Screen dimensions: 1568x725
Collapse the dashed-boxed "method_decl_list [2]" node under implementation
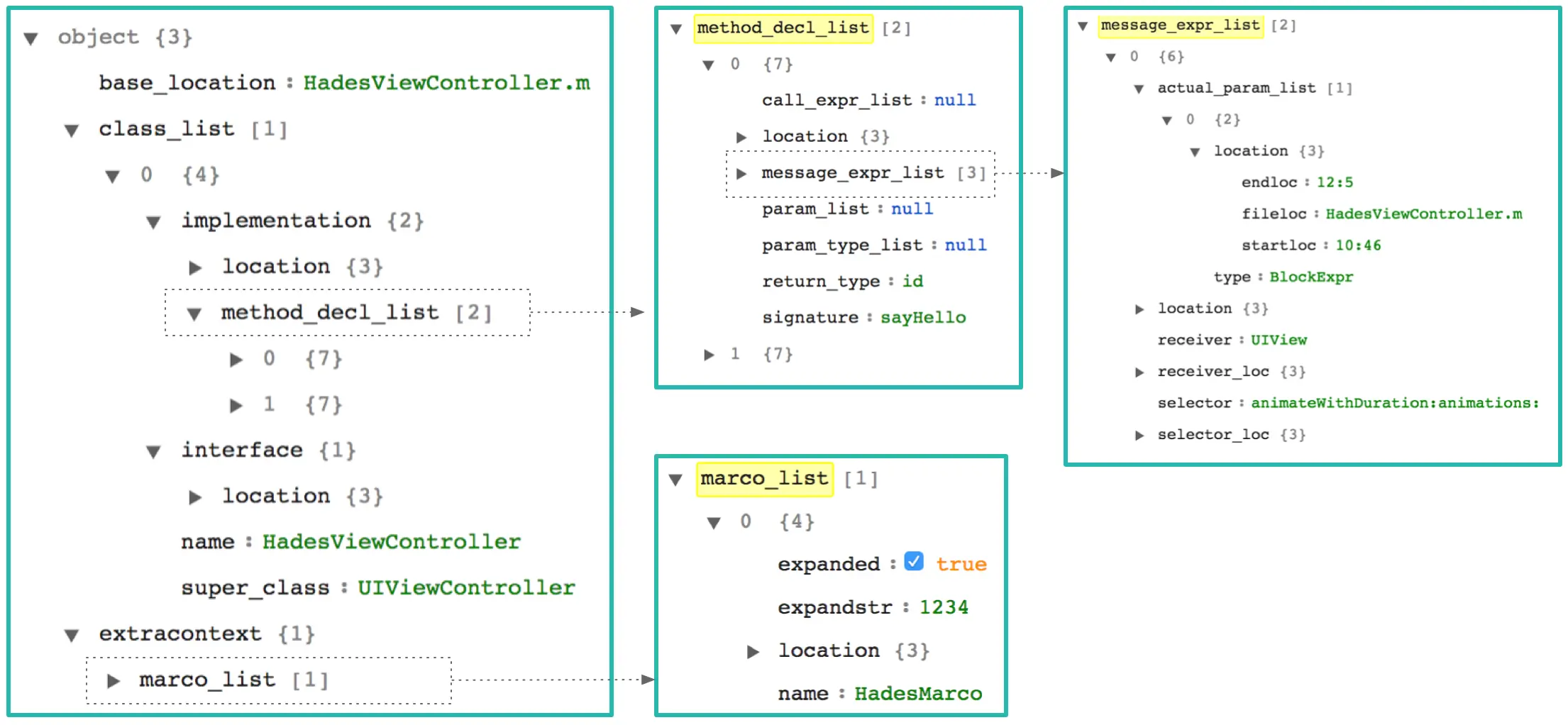[194, 314]
